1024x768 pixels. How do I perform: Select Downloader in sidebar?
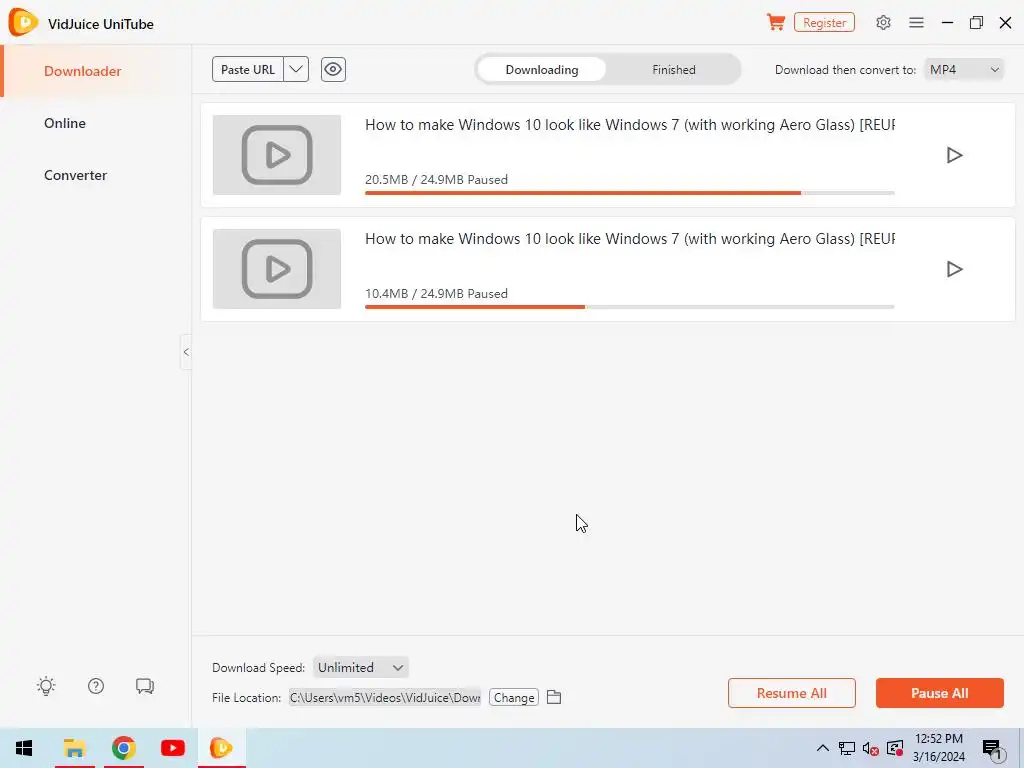[x=82, y=71]
